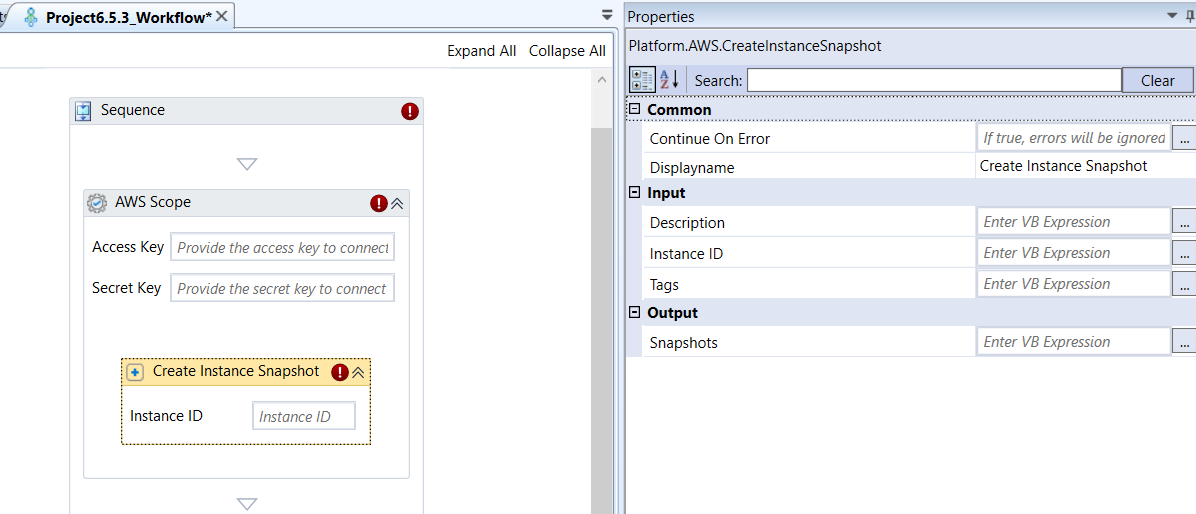Select the Project6.5.3_Workflow tab

(128, 18)
